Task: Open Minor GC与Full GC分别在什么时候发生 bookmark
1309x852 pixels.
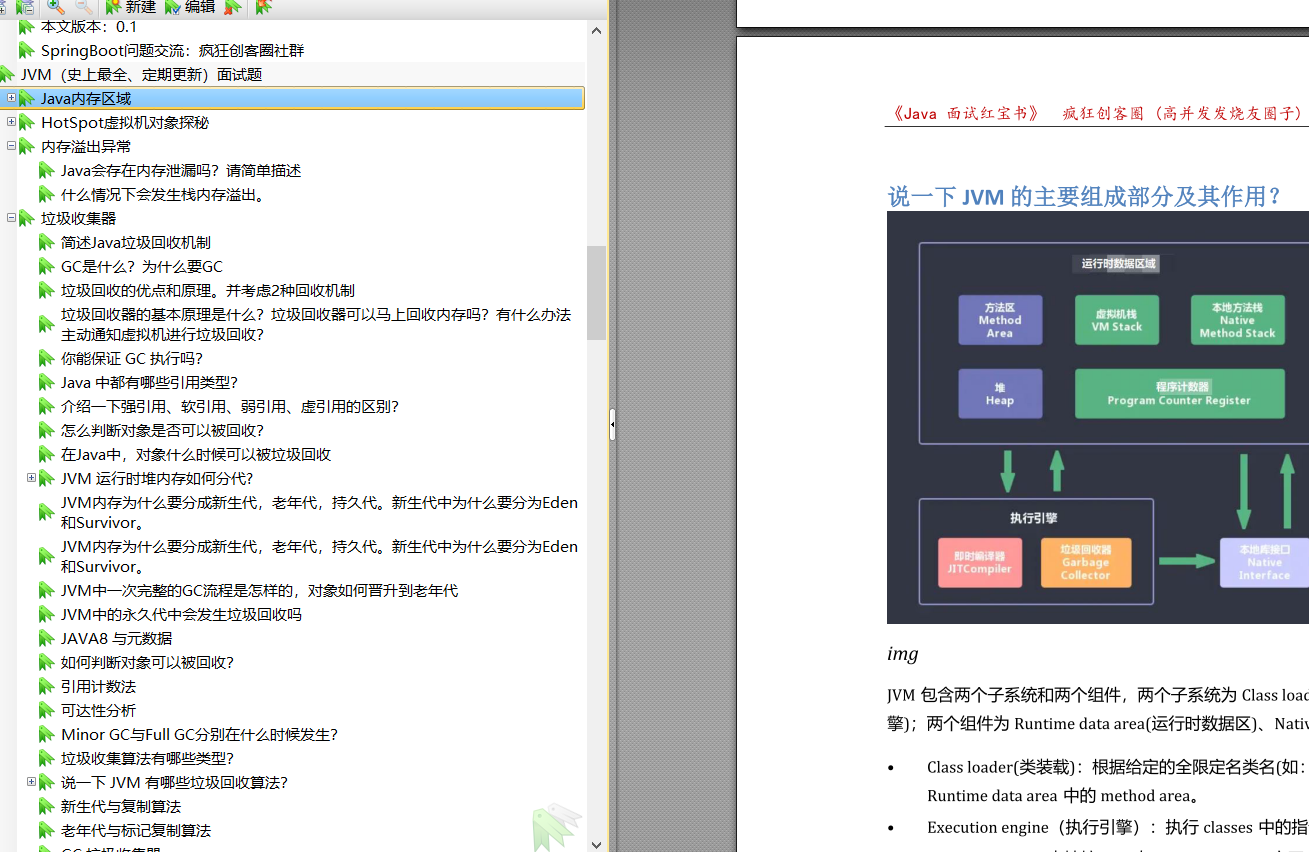Action: 199,734
